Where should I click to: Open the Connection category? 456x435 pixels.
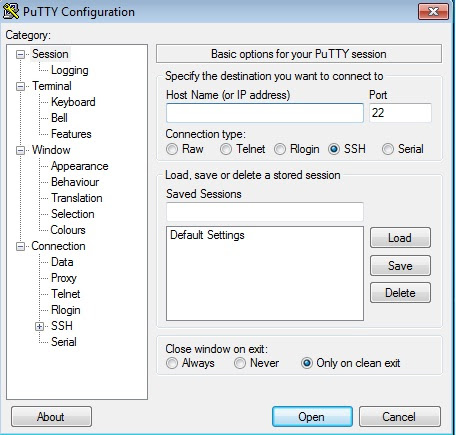[x=58, y=246]
